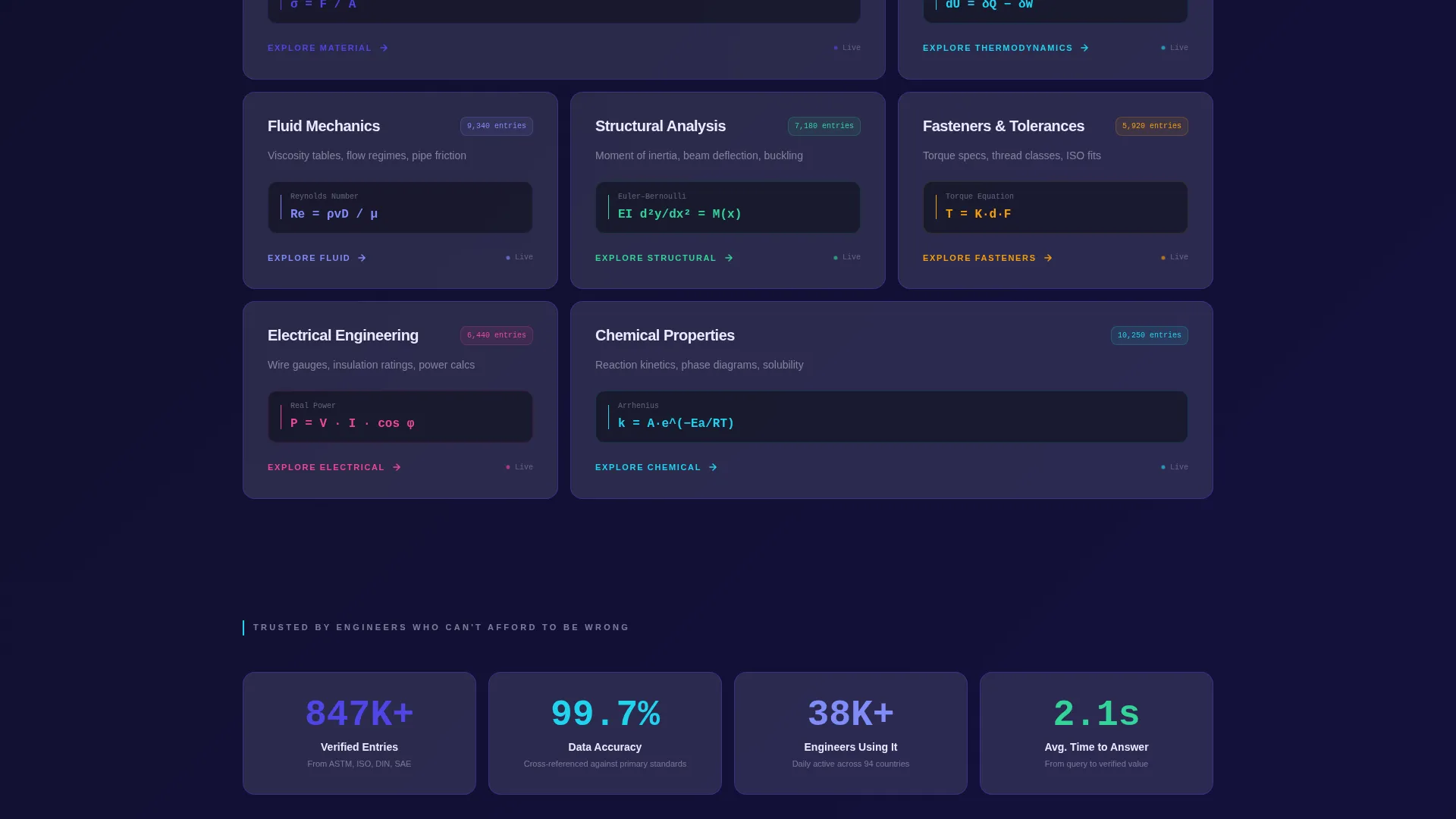Image resolution: width=1456 pixels, height=819 pixels.
Task: Click 'Cross-referenced against primary standards' caption
Action: 605,764
